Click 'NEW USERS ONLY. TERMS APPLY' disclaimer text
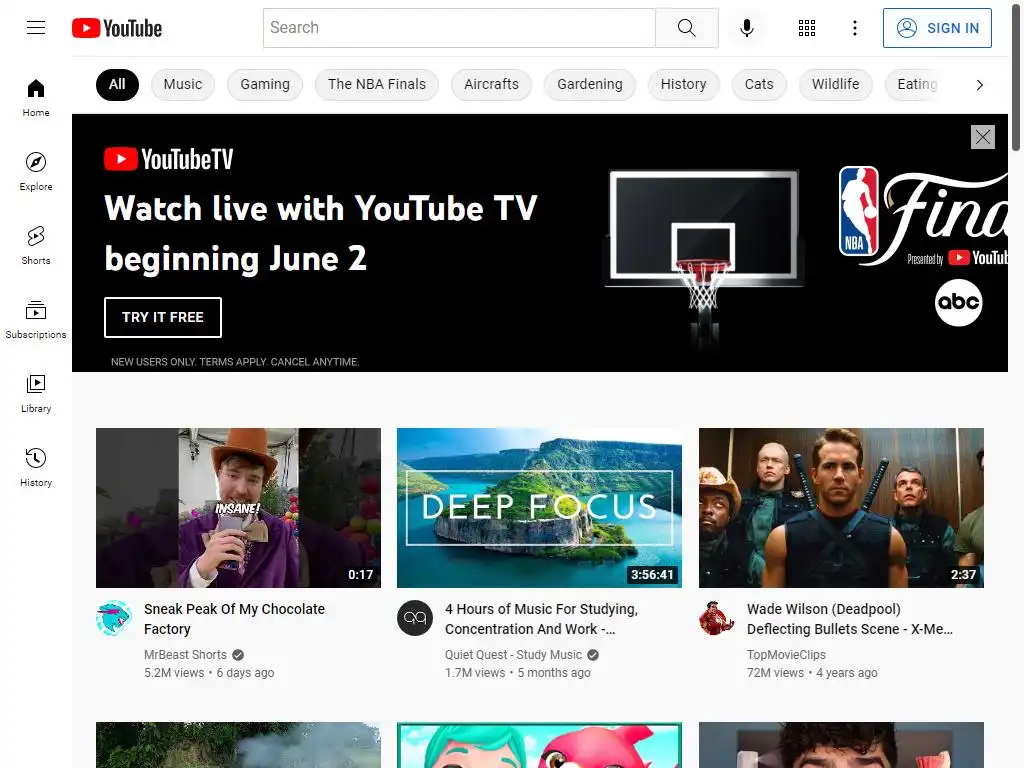 (234, 362)
